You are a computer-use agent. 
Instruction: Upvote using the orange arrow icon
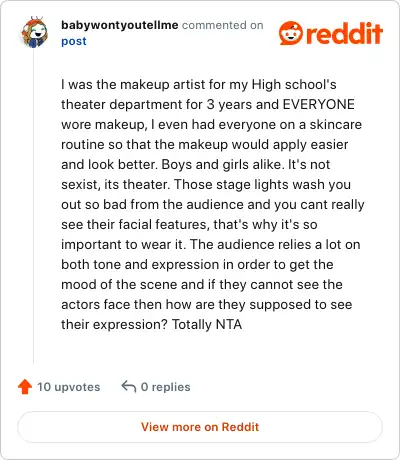[x=25, y=387]
